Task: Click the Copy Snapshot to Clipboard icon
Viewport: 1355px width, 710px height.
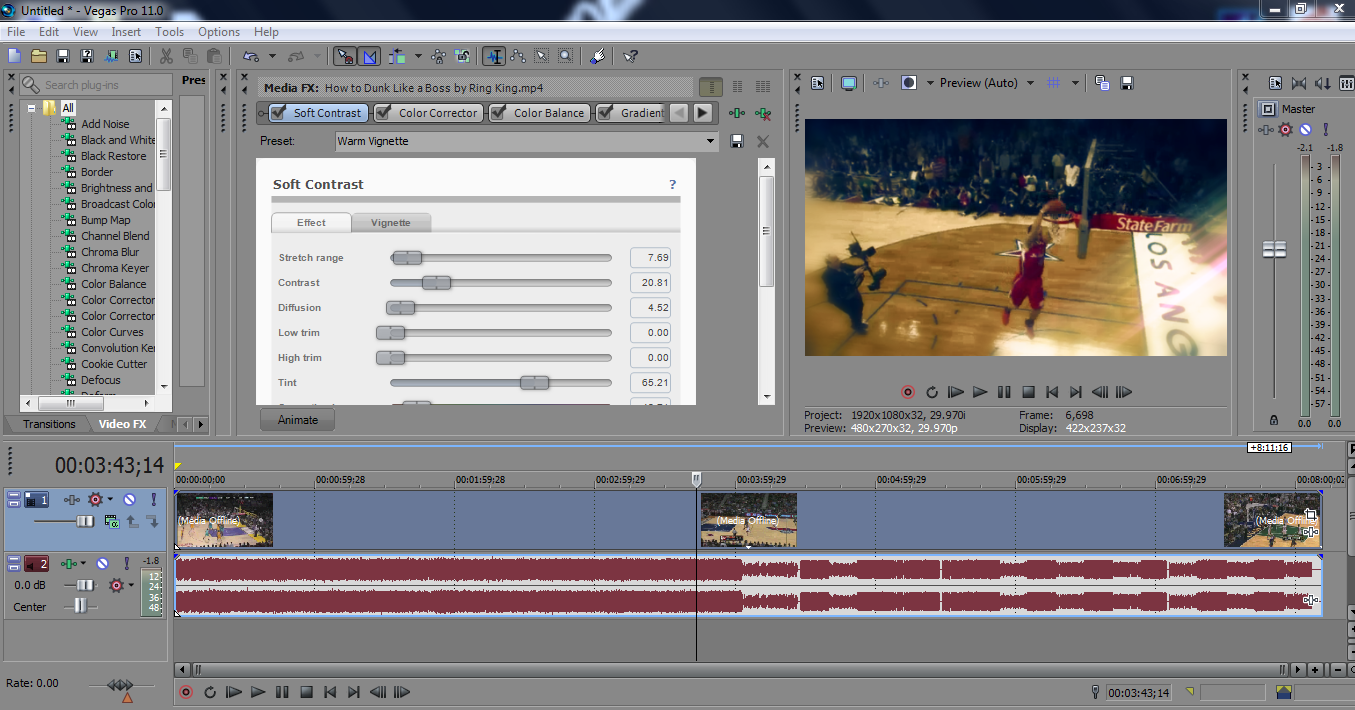Action: (x=1102, y=83)
